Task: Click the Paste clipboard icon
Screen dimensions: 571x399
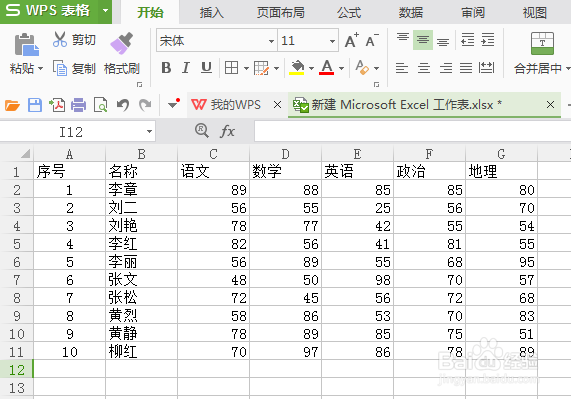Action: click(x=26, y=45)
